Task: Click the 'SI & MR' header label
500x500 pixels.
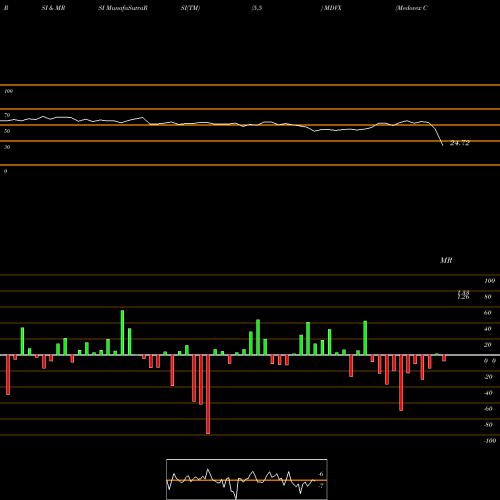Action: [x=53, y=8]
